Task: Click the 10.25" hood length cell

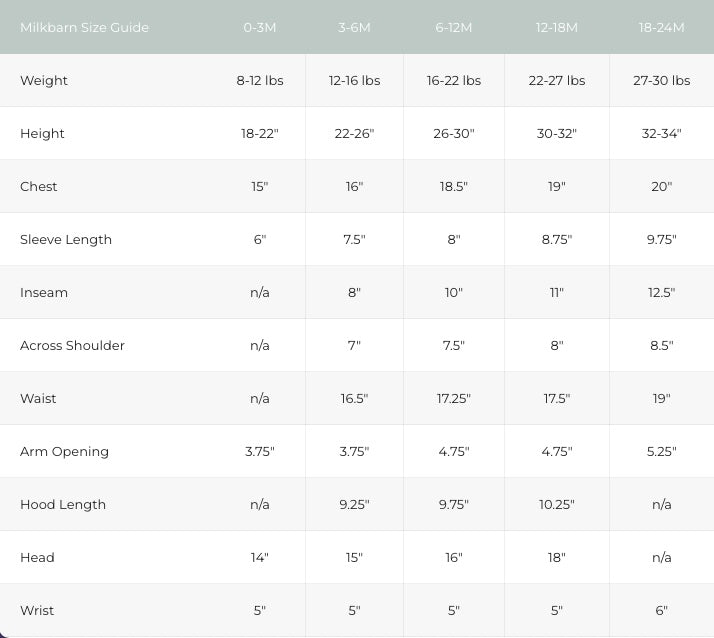Action: [556, 505]
